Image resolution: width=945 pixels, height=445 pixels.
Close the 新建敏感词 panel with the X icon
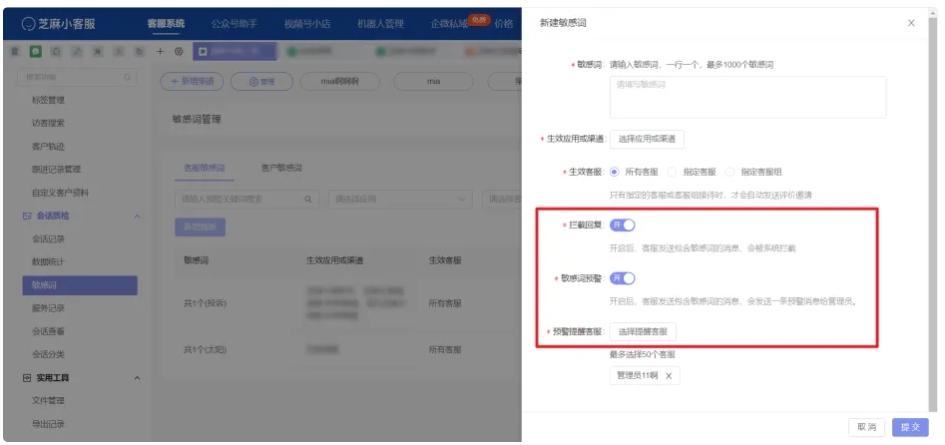point(911,22)
